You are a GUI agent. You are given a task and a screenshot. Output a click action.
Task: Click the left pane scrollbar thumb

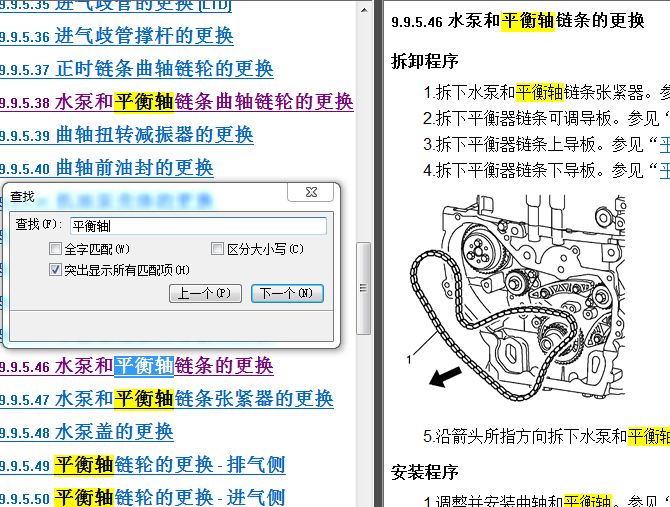tap(364, 288)
